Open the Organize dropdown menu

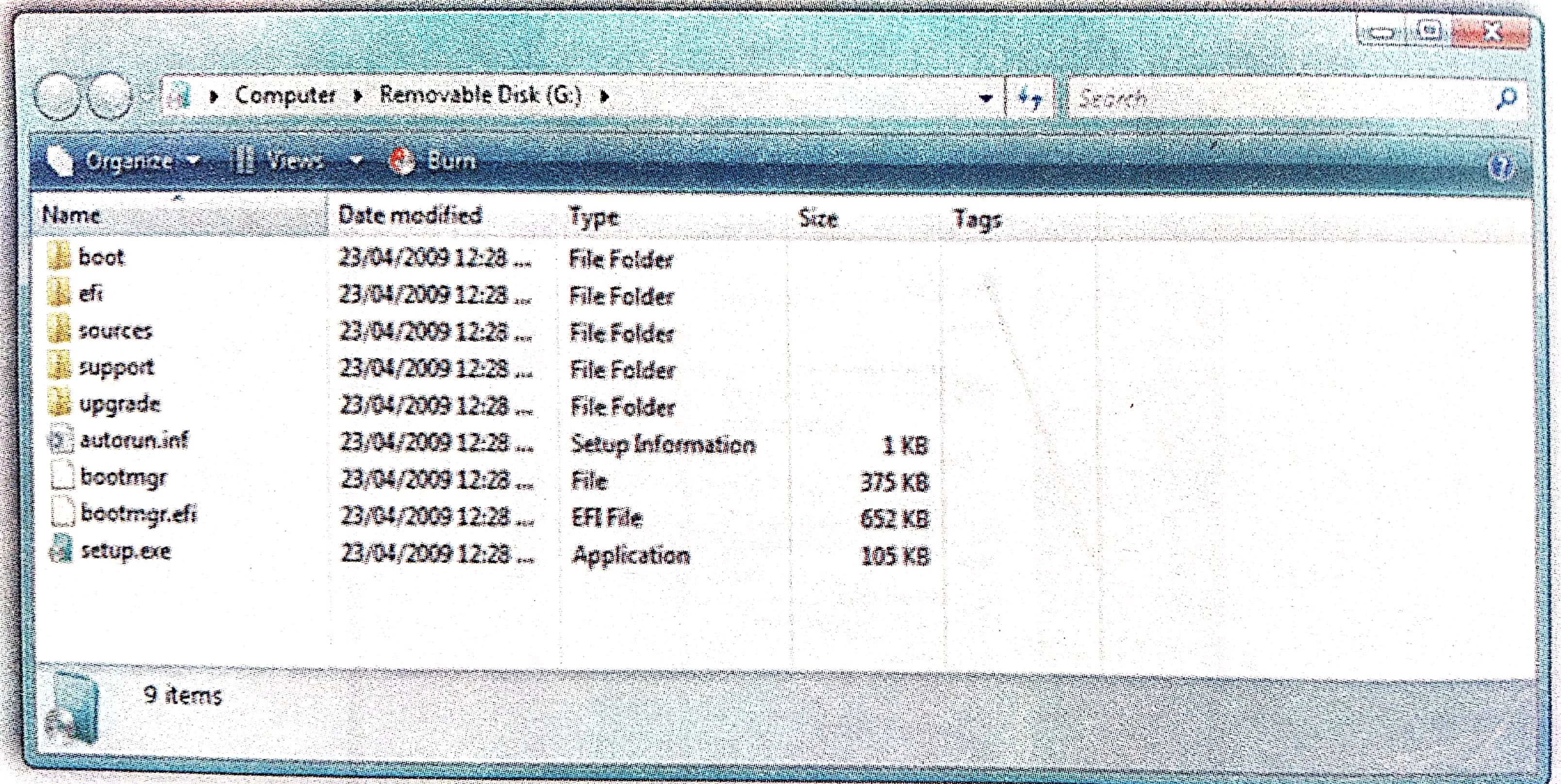point(127,161)
